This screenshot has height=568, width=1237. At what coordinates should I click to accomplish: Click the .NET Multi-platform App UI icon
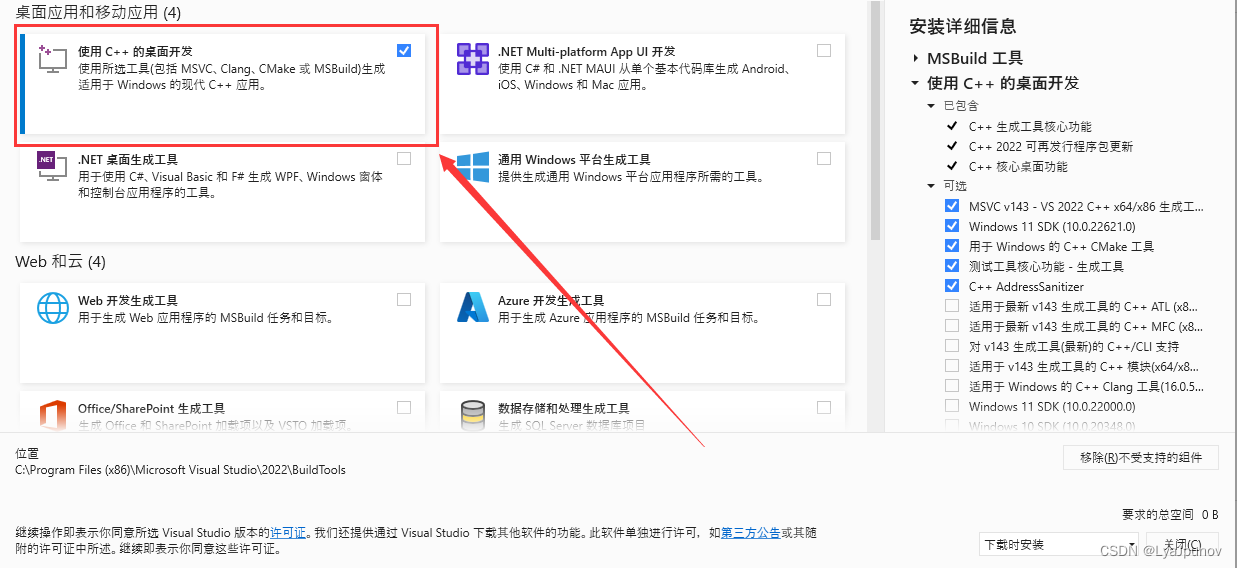tap(472, 59)
